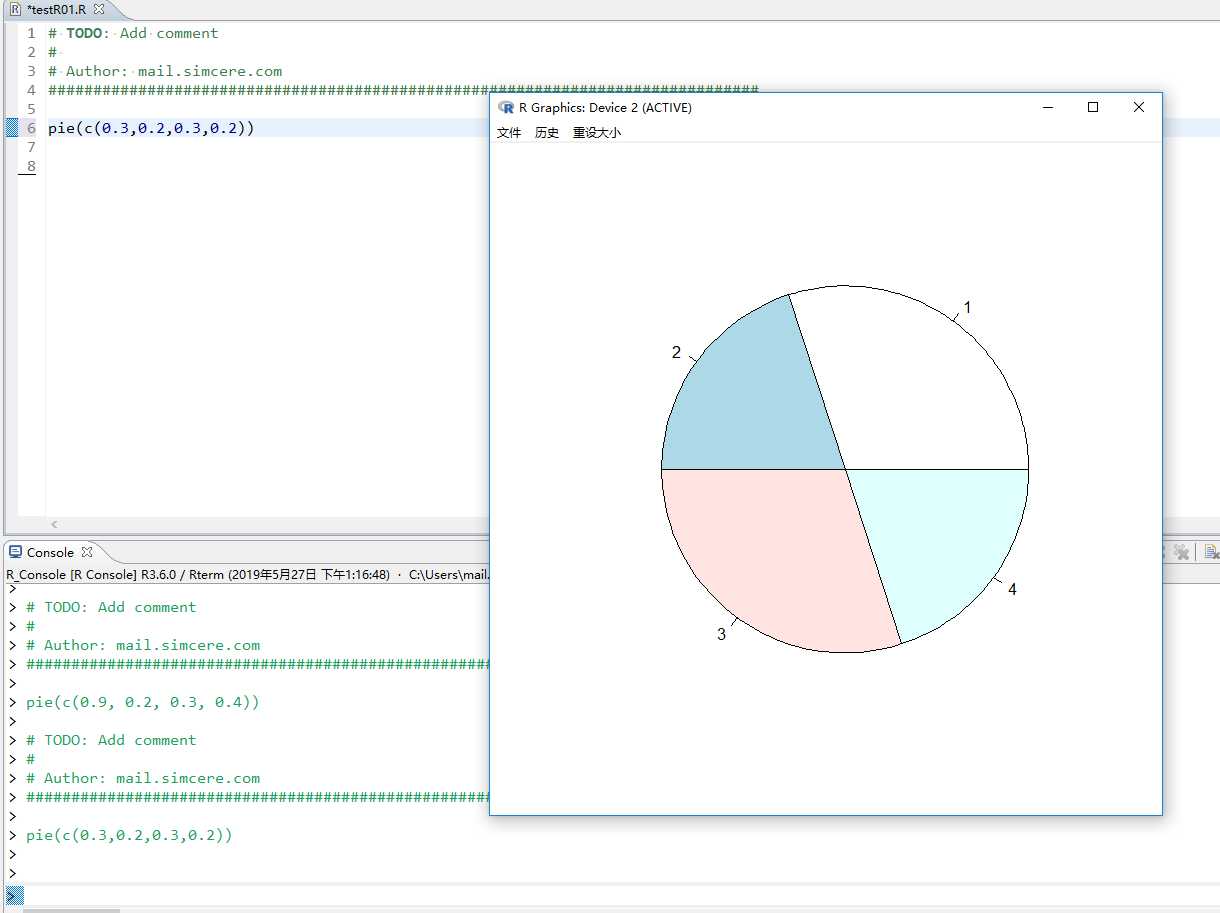Click console text "pie(c(0.3,0.2,0.3,0.2))"
The width and height of the screenshot is (1220, 913).
point(129,835)
